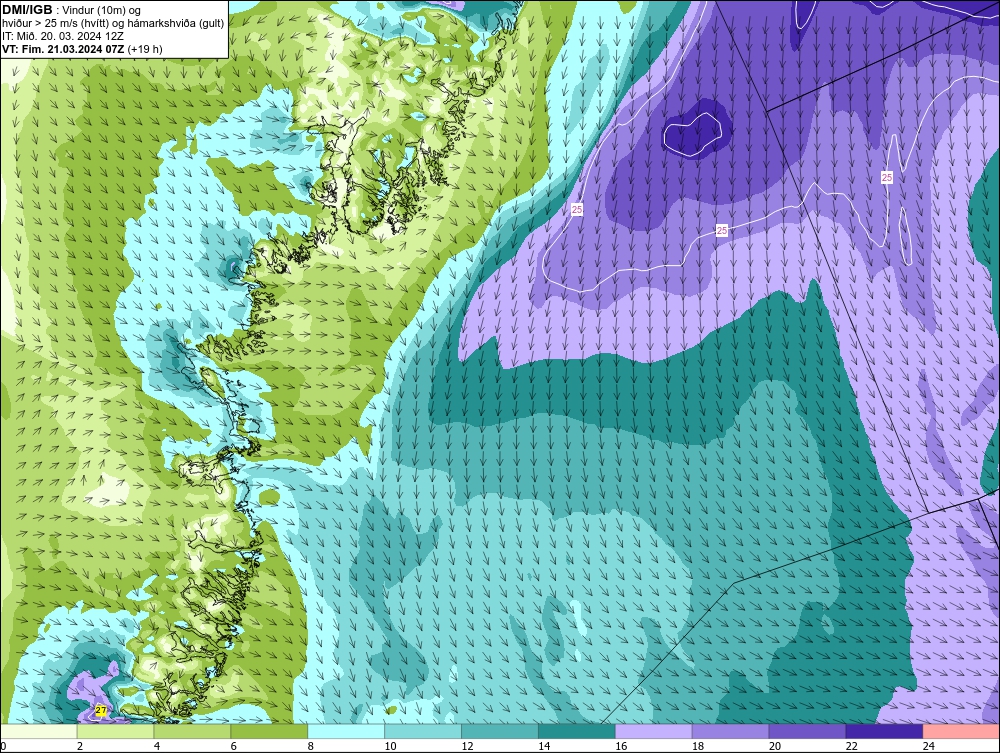Select the violet 20–22 m/s legend swatch
The height and width of the screenshot is (753, 1000).
(807, 731)
